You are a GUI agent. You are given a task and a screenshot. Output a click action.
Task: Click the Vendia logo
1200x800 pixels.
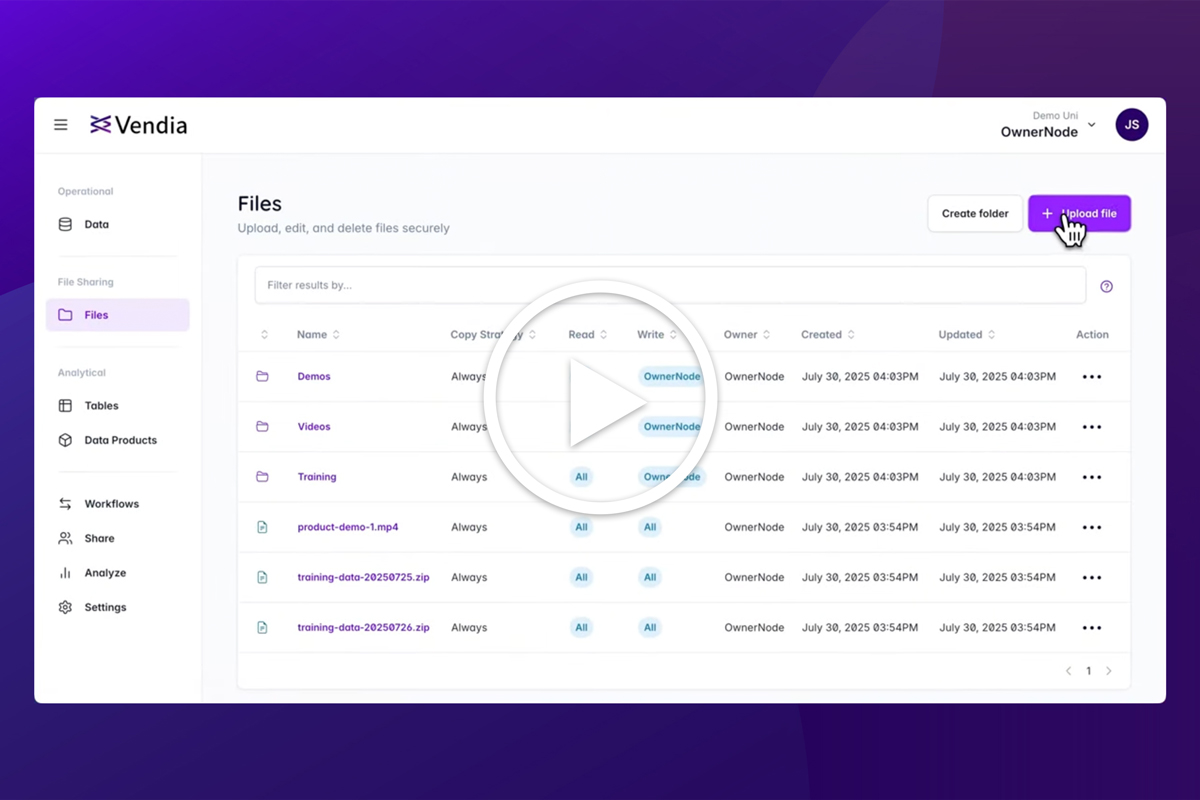pos(138,125)
